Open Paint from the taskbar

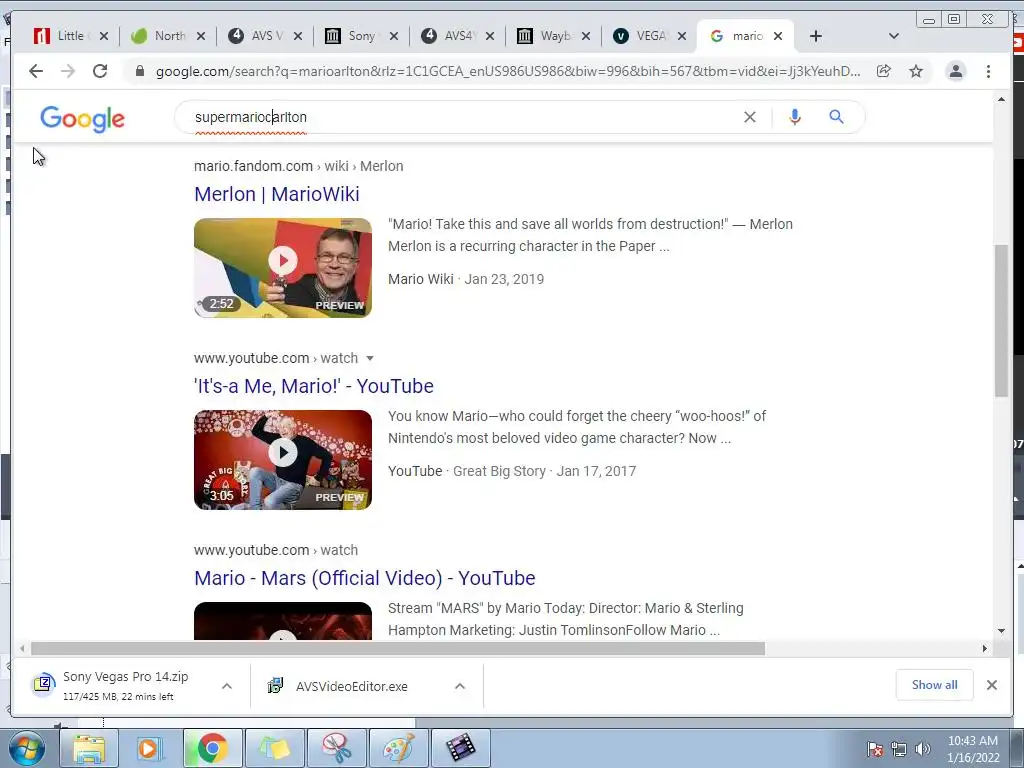[x=398, y=748]
